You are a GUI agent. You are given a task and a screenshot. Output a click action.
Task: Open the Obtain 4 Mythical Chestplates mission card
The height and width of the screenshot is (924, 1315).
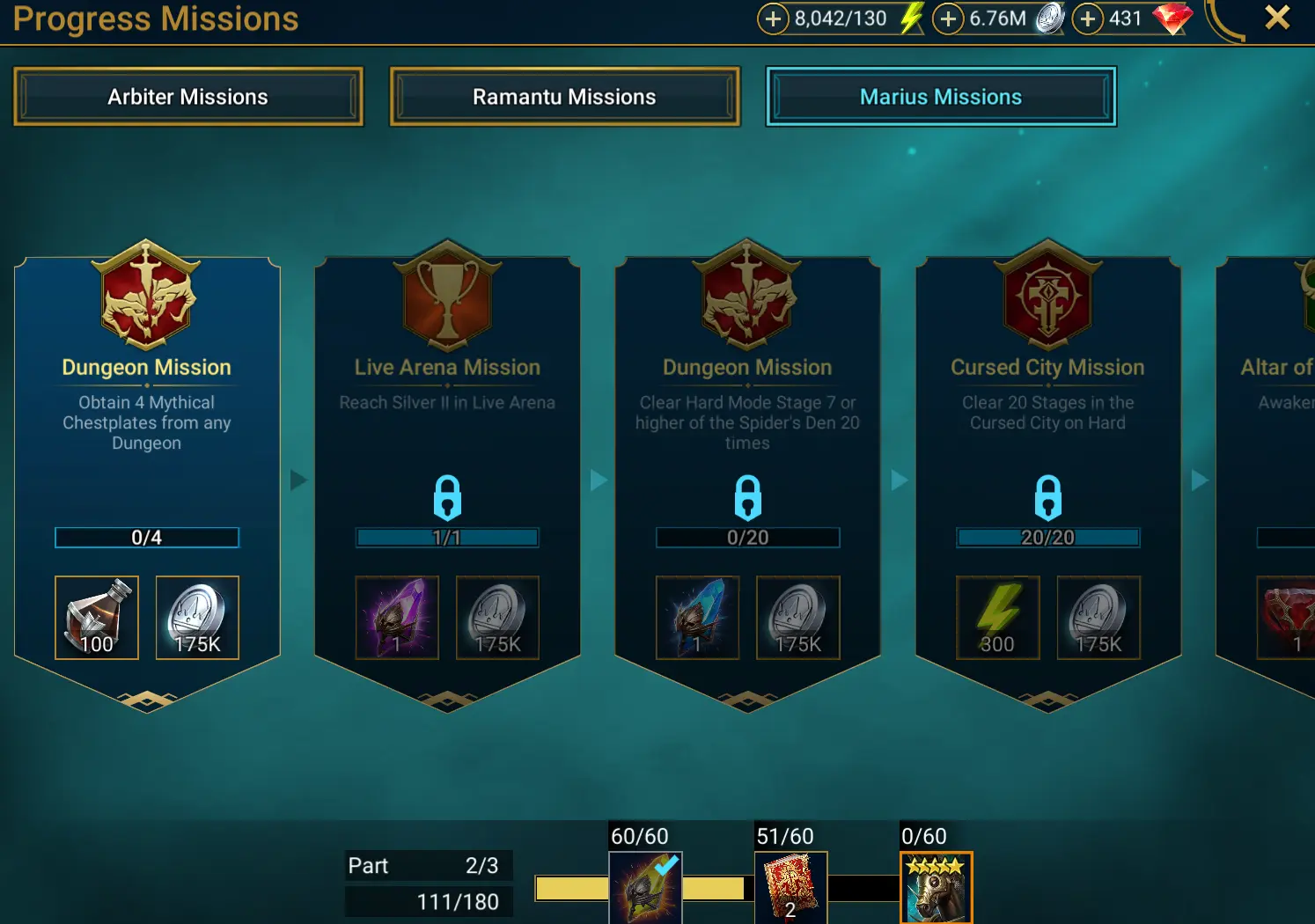pos(147,475)
